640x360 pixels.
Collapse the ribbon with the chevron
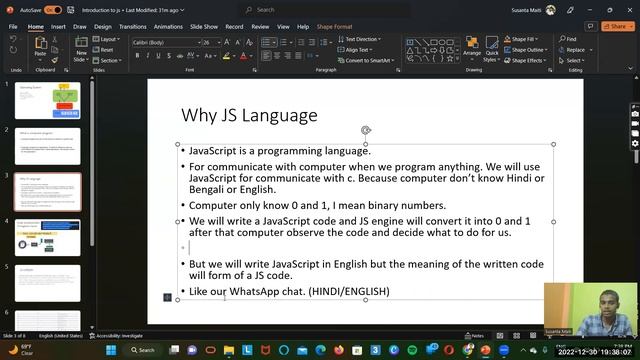(631, 69)
